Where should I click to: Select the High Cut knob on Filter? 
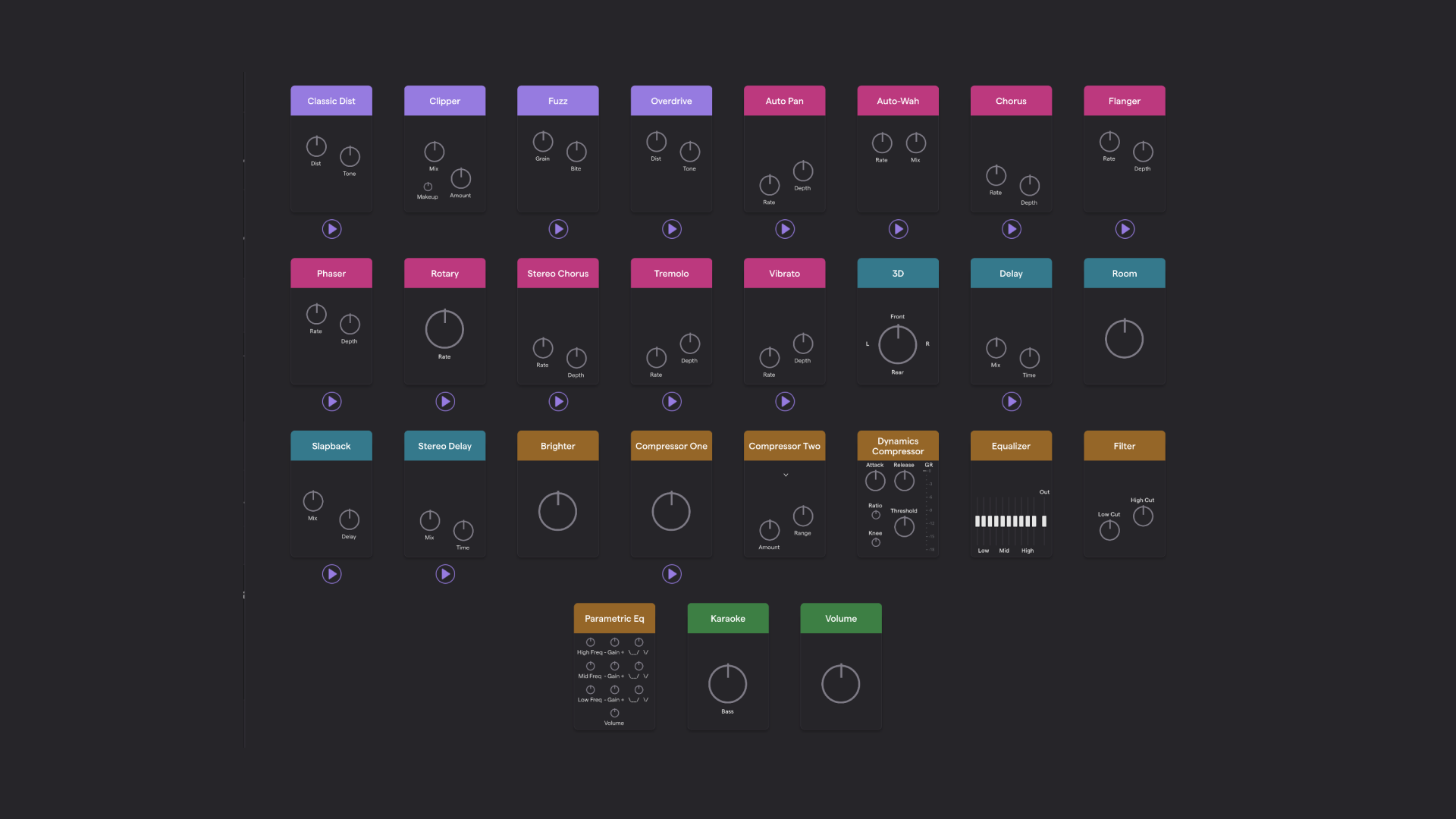(x=1143, y=516)
